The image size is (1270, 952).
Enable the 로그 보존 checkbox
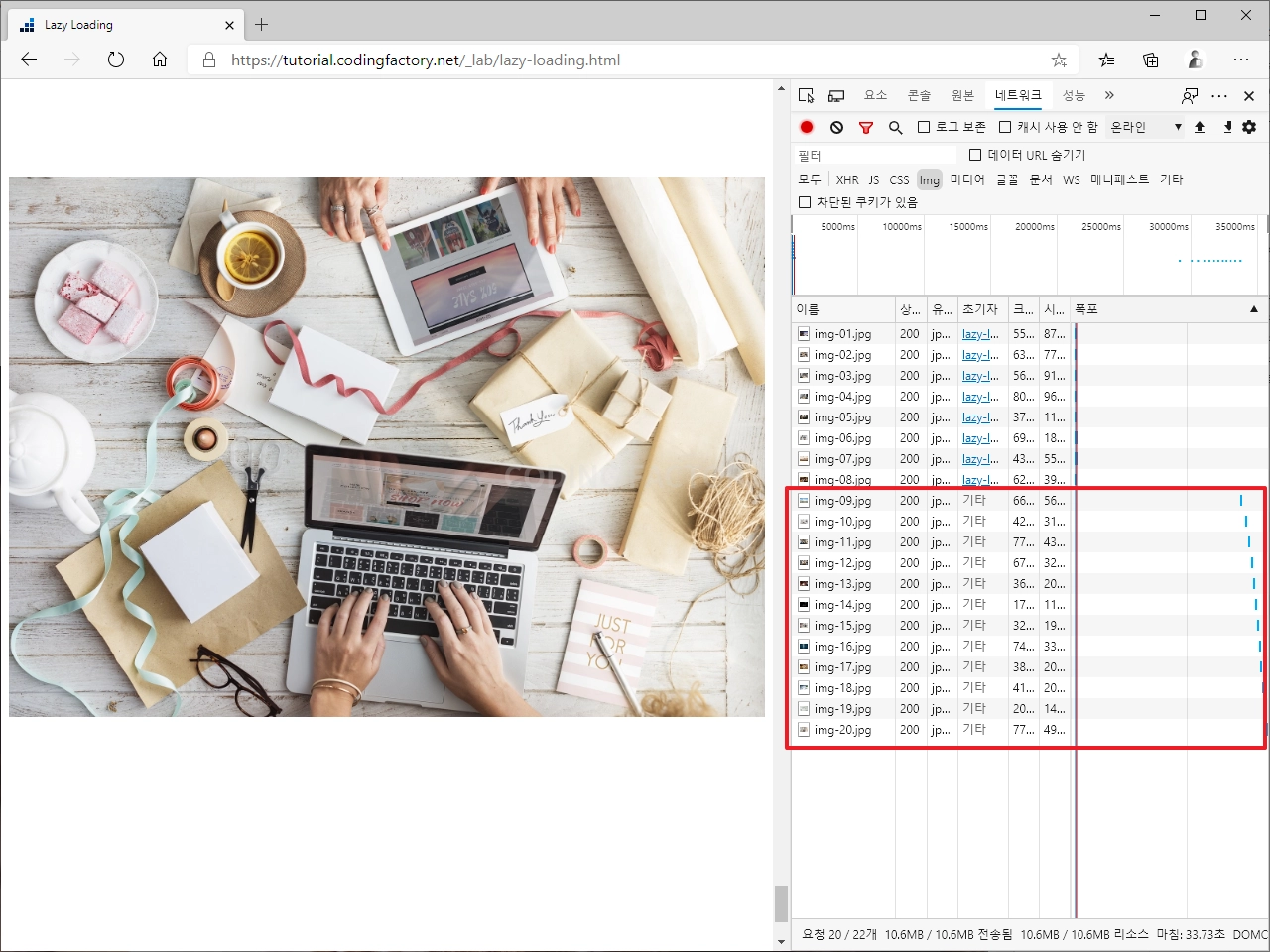[x=924, y=127]
